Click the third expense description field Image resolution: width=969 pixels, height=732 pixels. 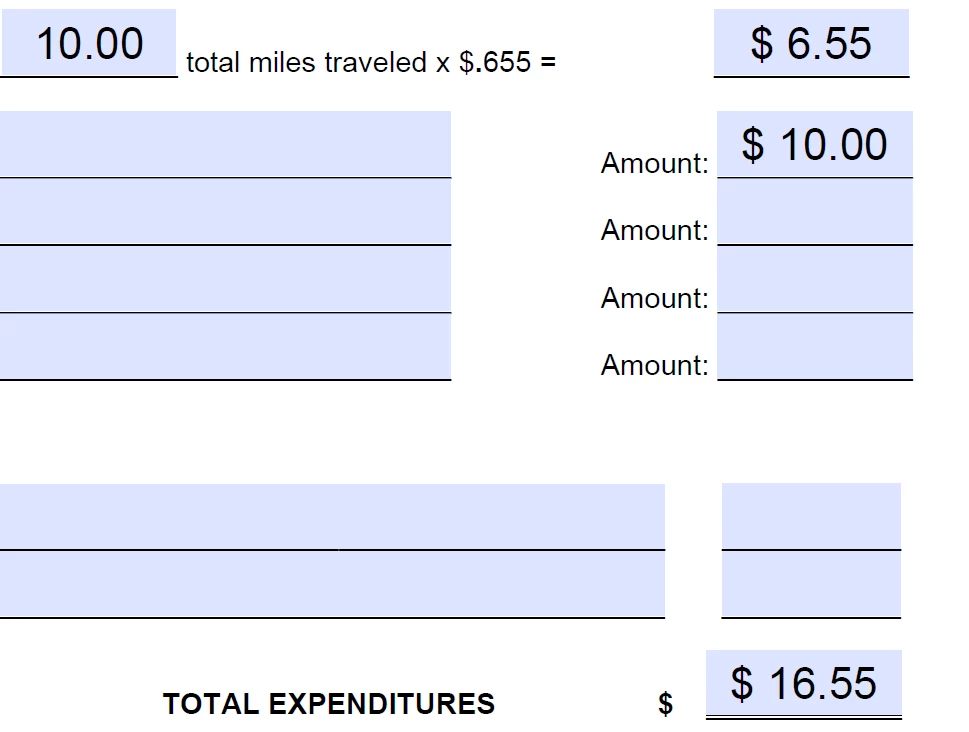[x=226, y=279]
